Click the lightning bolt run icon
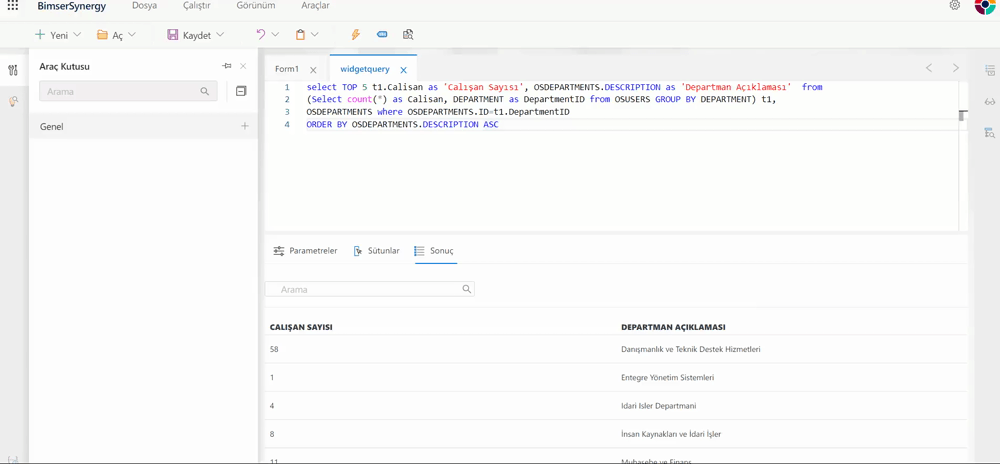This screenshot has width=1000, height=464. pyautogui.click(x=355, y=35)
